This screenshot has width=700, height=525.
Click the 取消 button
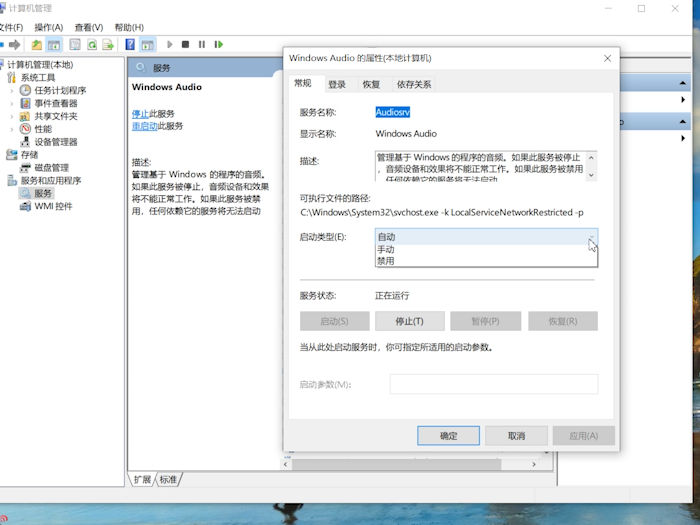516,436
